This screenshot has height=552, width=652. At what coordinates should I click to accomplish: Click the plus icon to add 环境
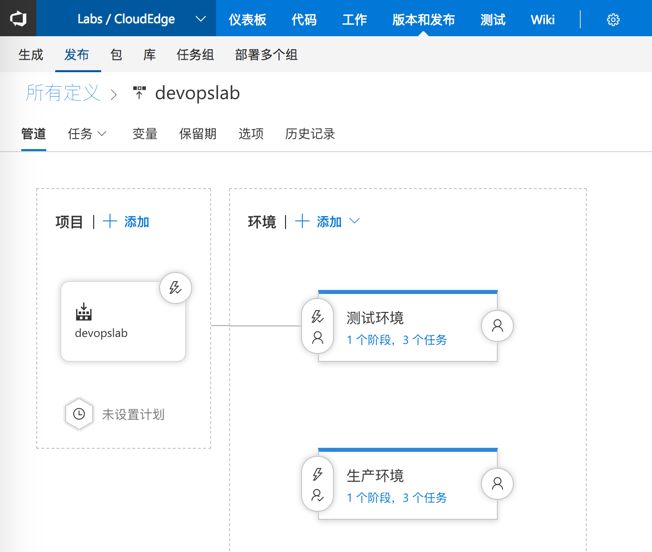pos(302,221)
